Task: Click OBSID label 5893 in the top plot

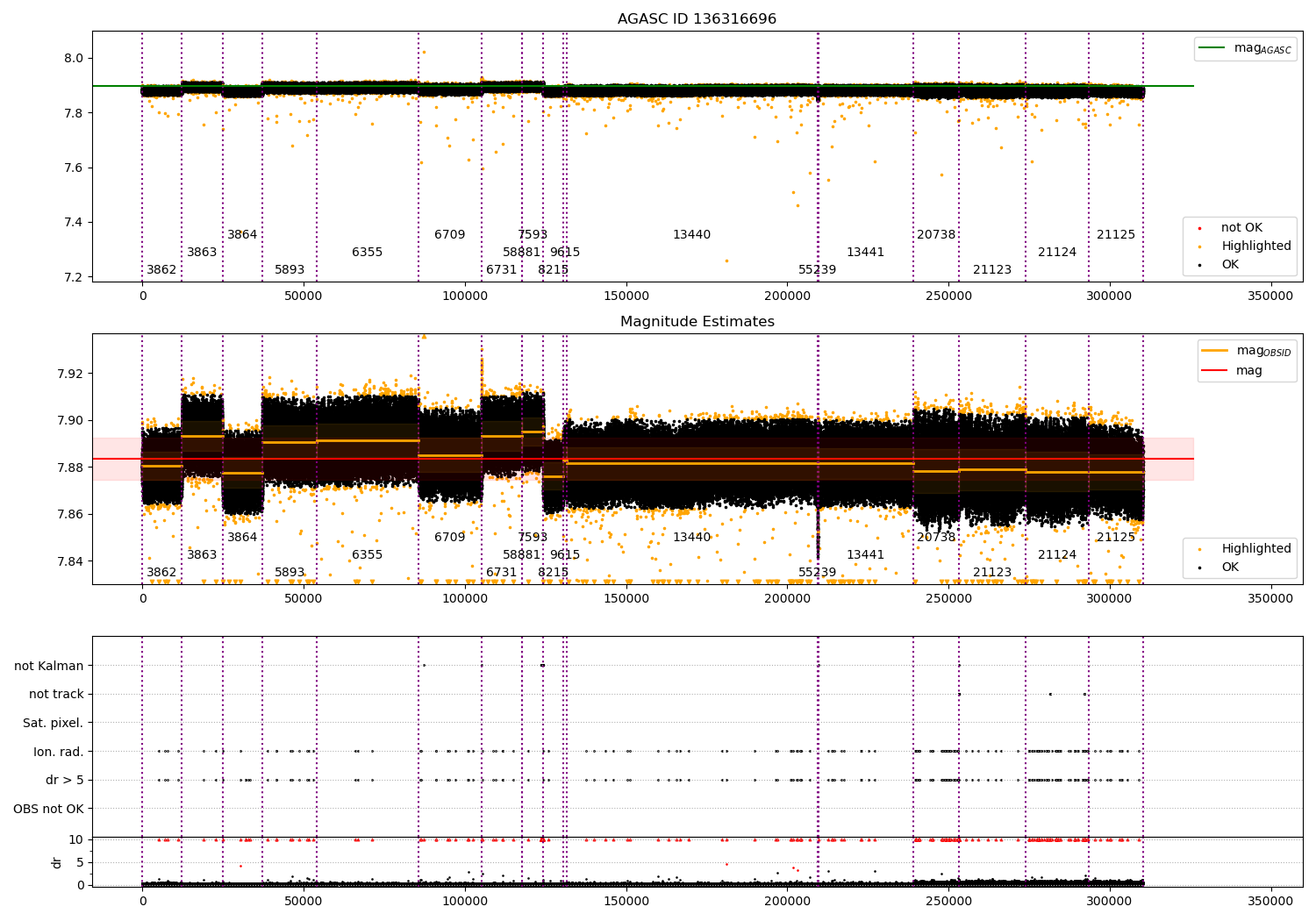Action: (290, 270)
